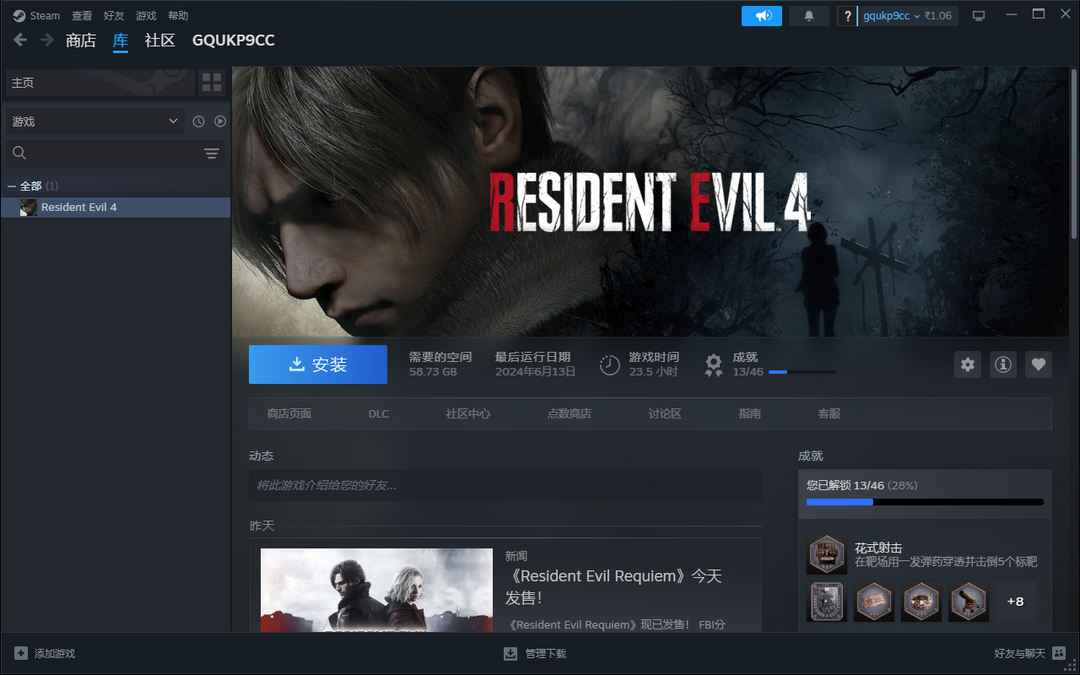Open game settings gear icon
Viewport: 1080px width, 675px height.
click(x=967, y=365)
